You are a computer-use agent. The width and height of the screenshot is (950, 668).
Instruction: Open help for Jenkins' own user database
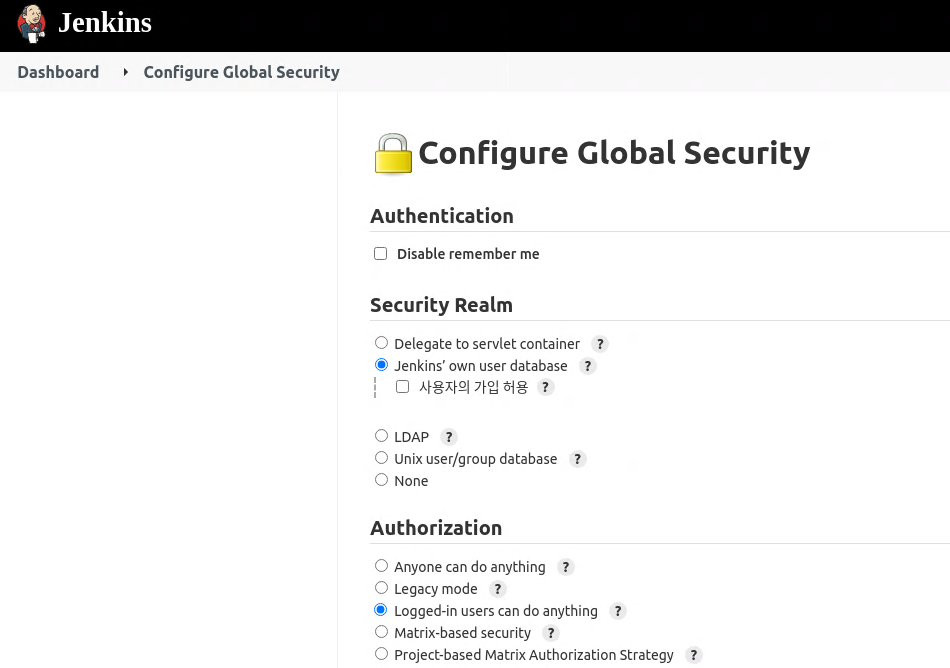(x=587, y=366)
